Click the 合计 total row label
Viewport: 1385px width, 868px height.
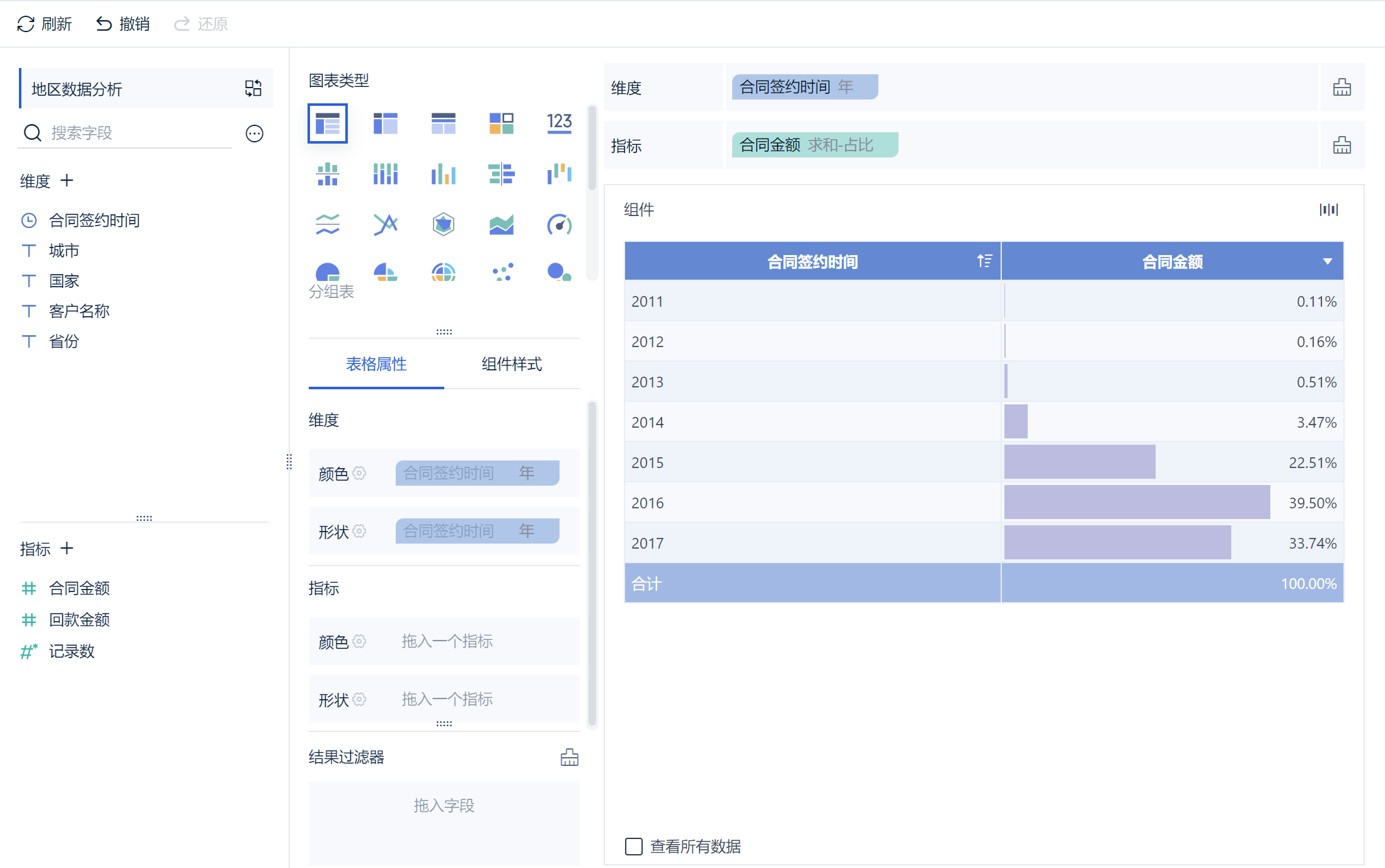tap(647, 584)
